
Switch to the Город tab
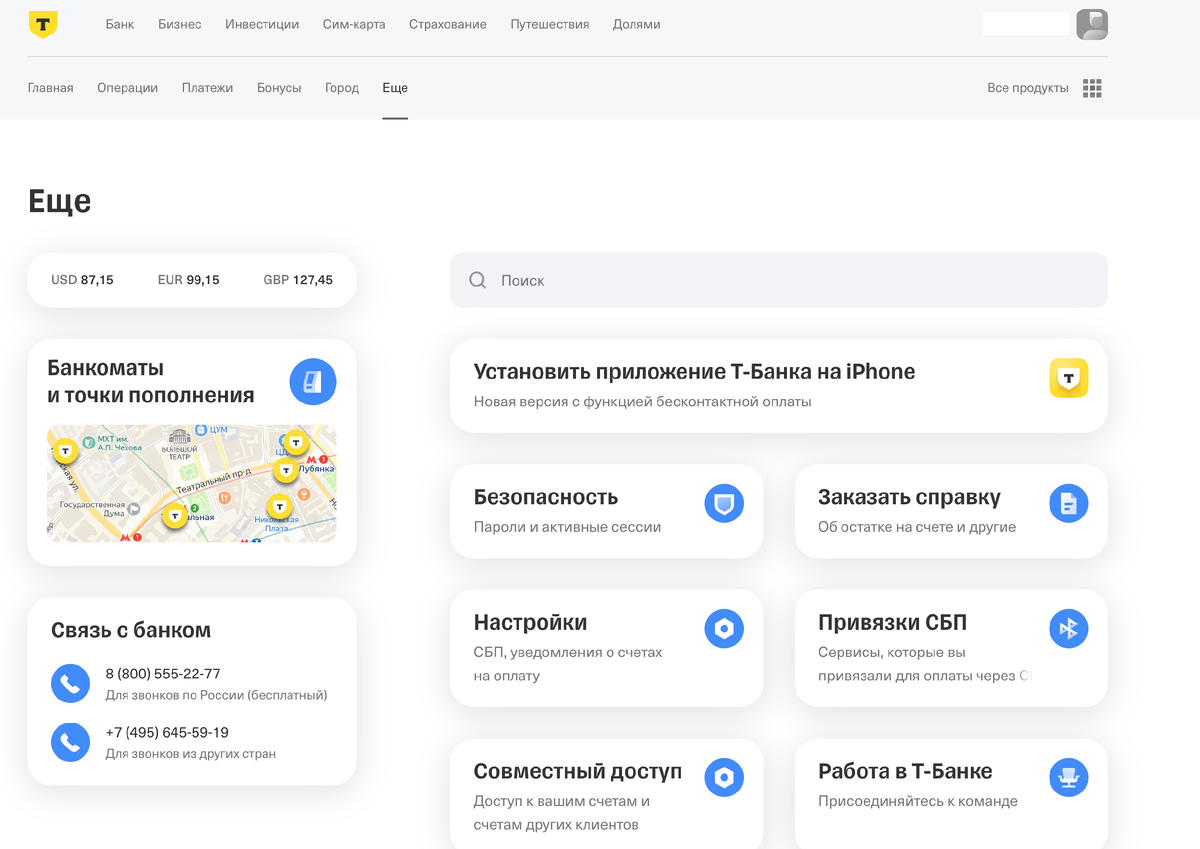[342, 88]
